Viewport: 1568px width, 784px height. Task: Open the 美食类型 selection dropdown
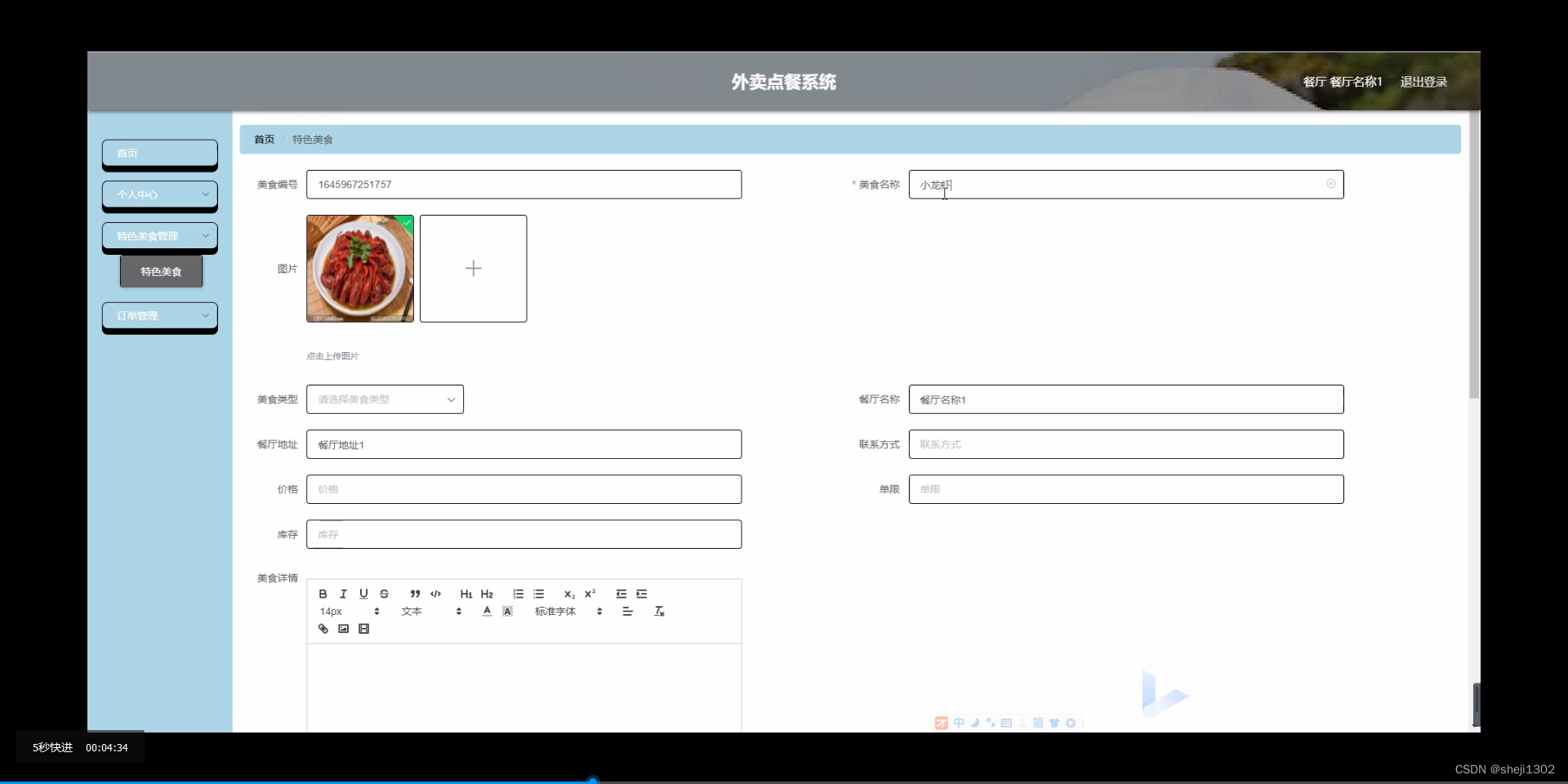click(x=384, y=399)
